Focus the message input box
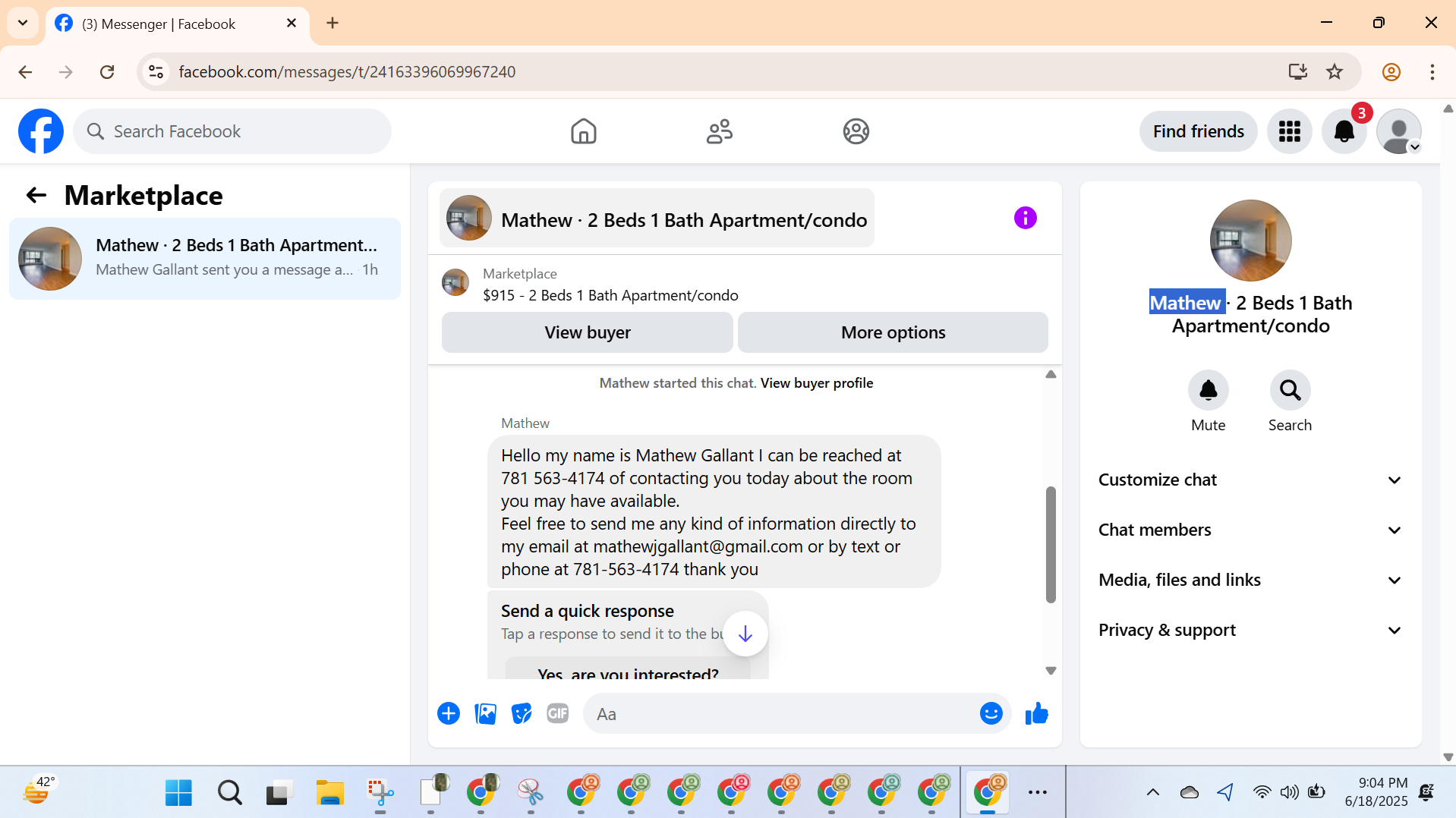 tap(782, 713)
